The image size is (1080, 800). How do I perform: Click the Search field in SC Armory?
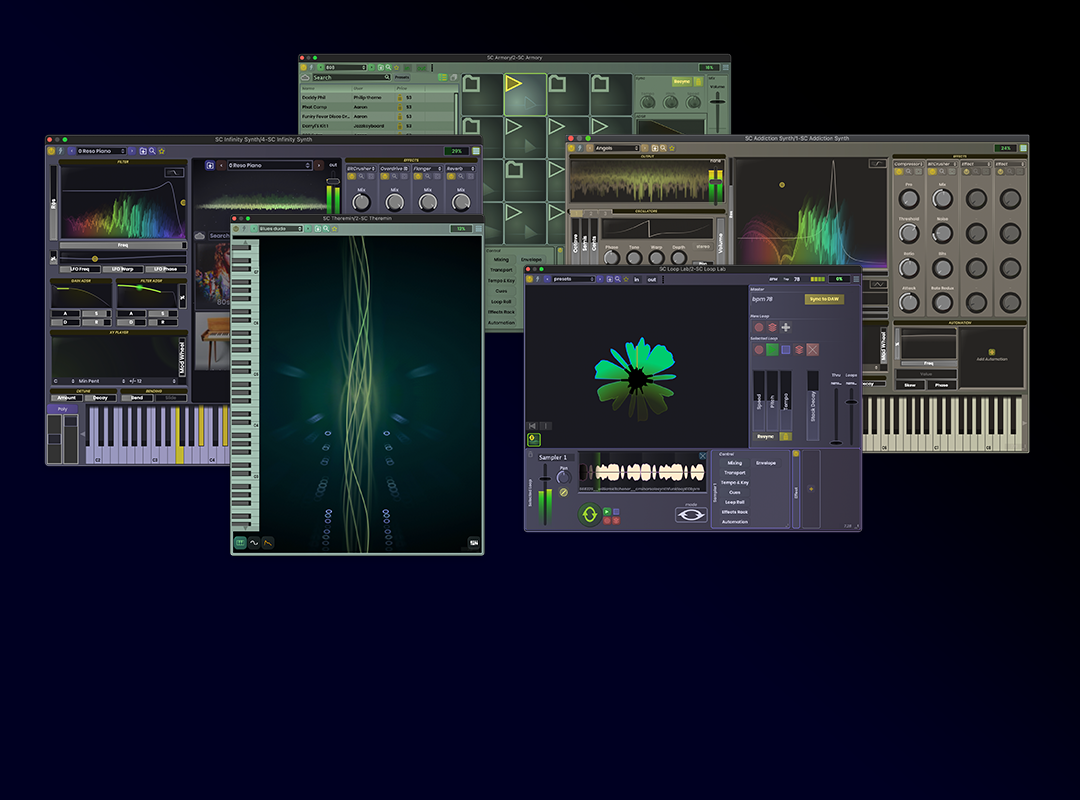[x=350, y=76]
